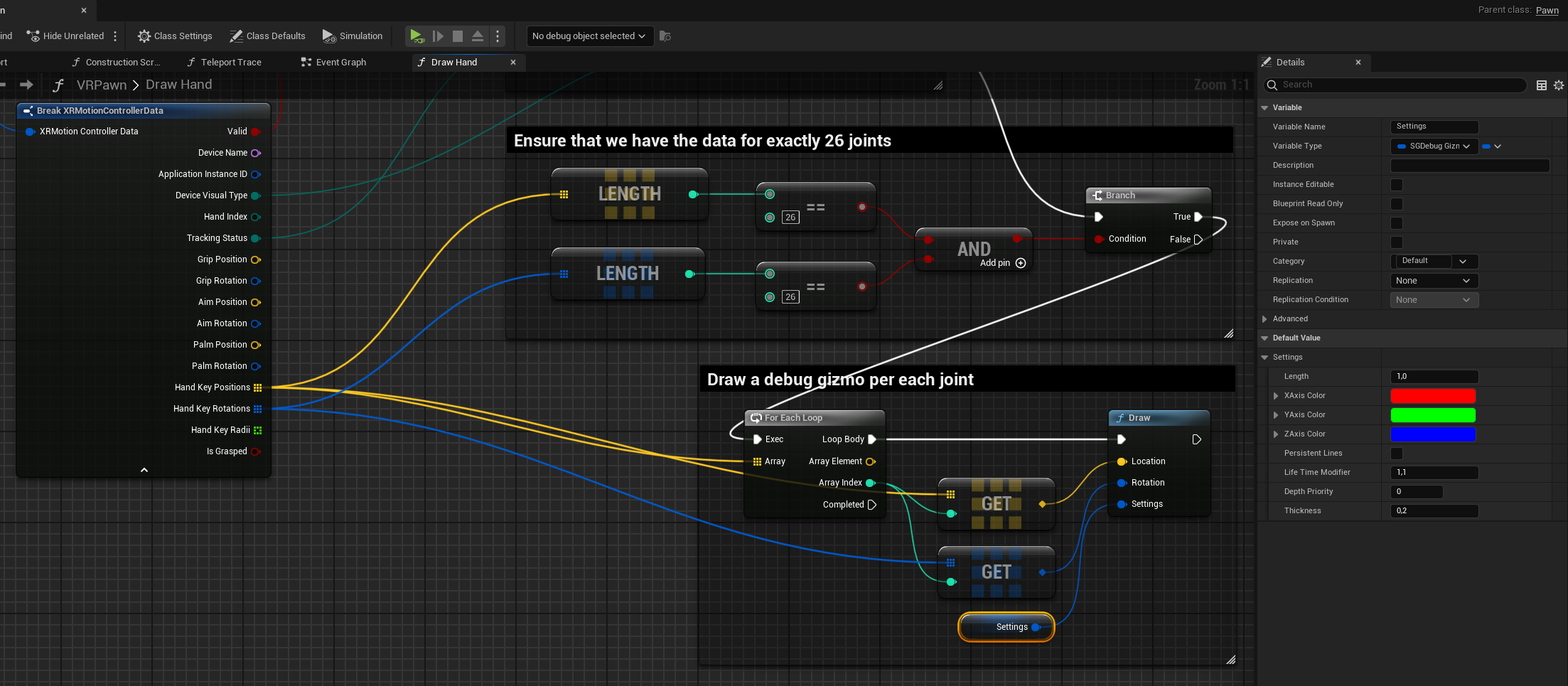This screenshot has width=1568, height=686.
Task: Open the Replication dropdown
Action: [x=1434, y=280]
